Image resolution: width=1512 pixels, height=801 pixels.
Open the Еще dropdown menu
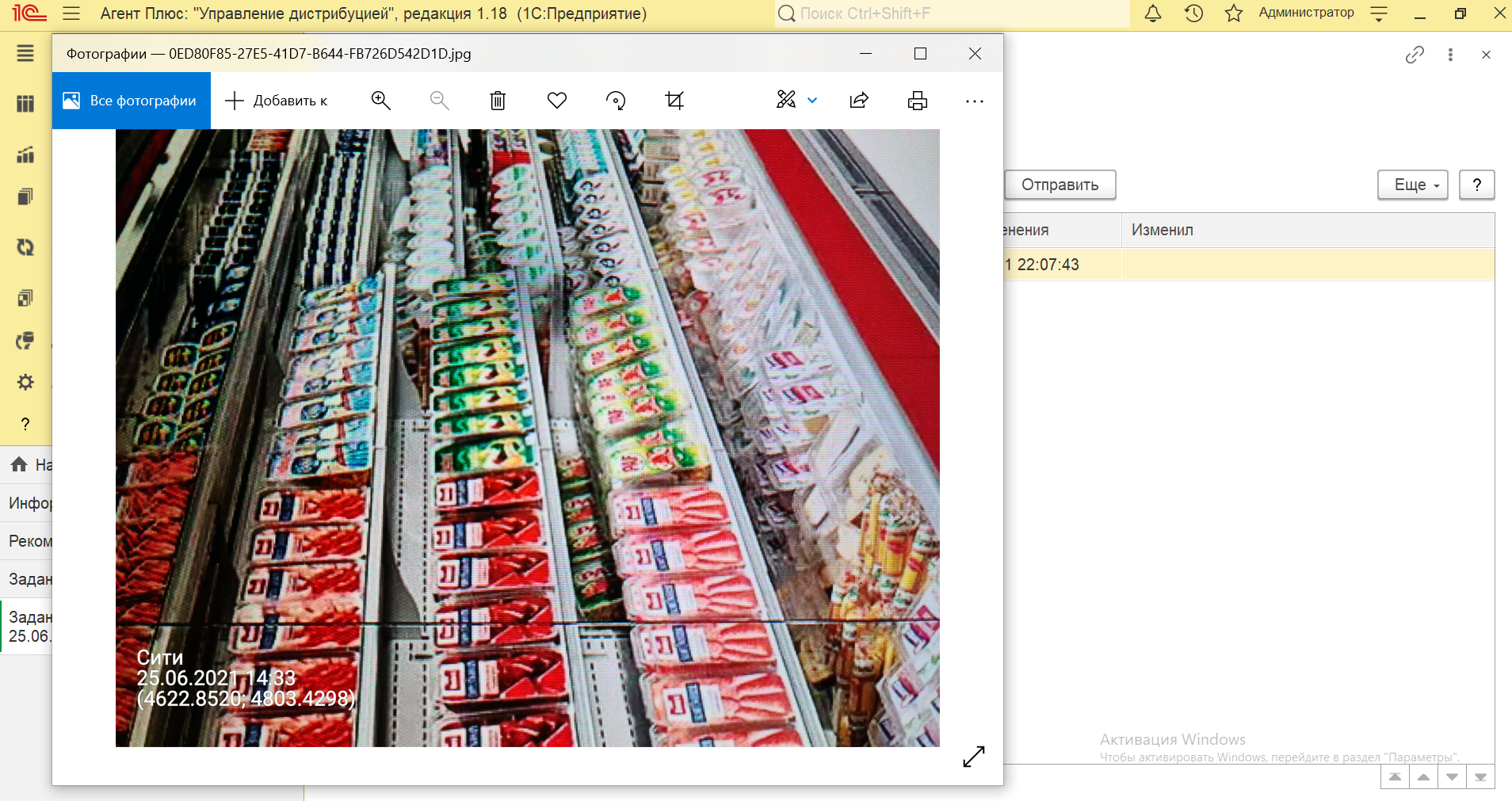point(1413,185)
